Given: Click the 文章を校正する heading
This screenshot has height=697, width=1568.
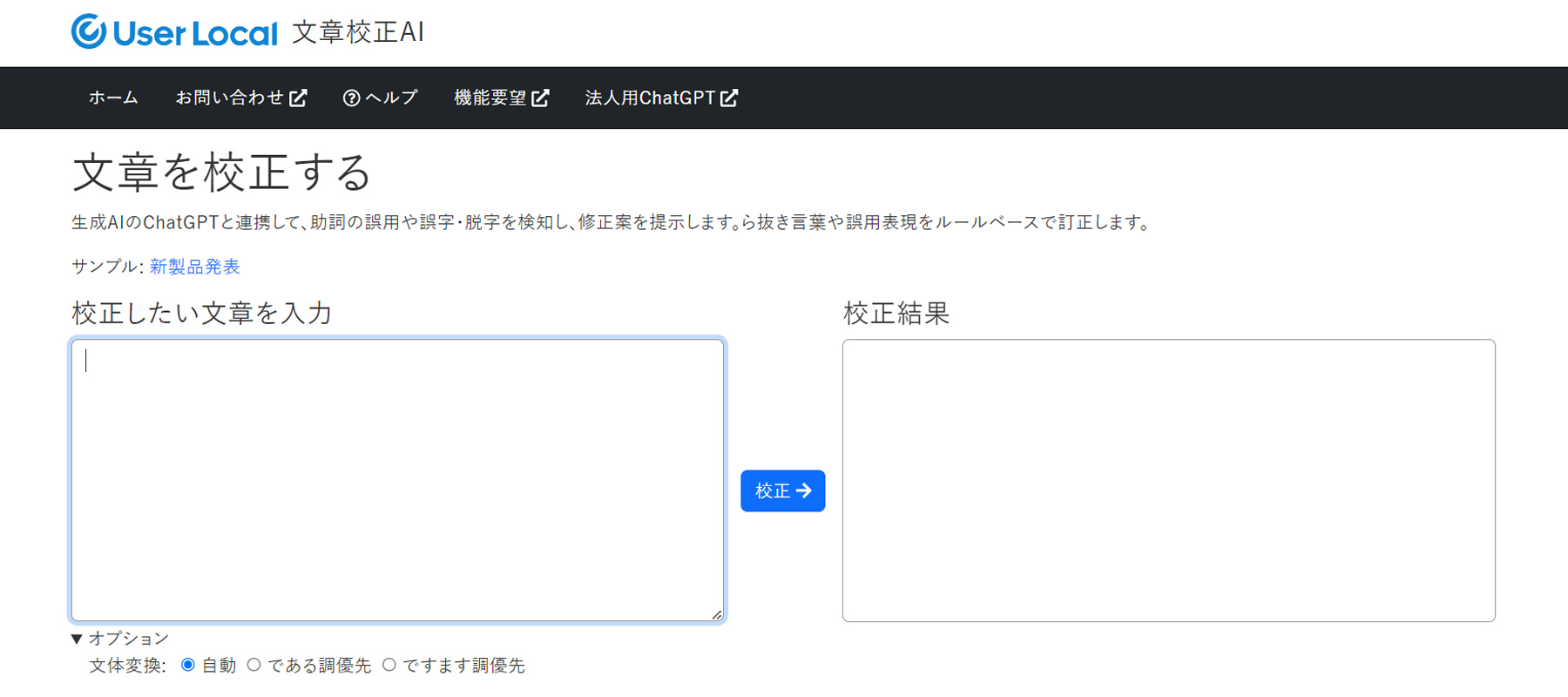Looking at the screenshot, I should (x=222, y=172).
